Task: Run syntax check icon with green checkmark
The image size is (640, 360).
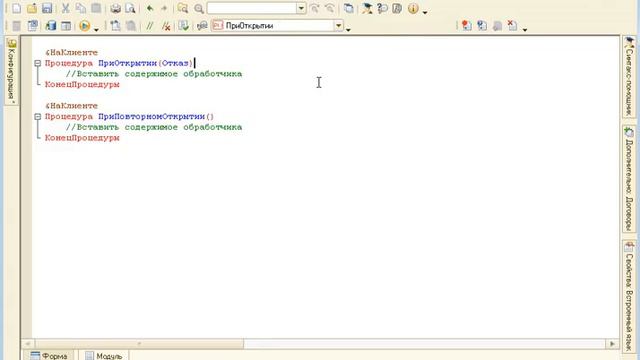Action: click(x=184, y=26)
